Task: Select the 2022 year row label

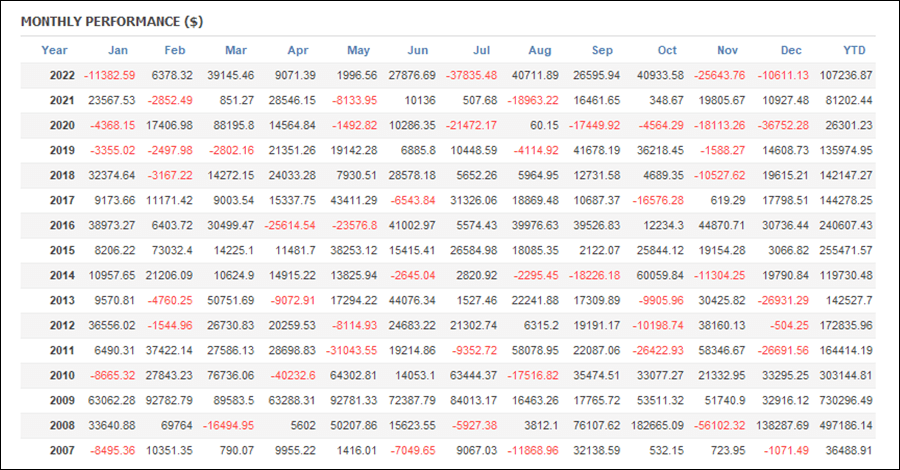Action: pyautogui.click(x=62, y=75)
